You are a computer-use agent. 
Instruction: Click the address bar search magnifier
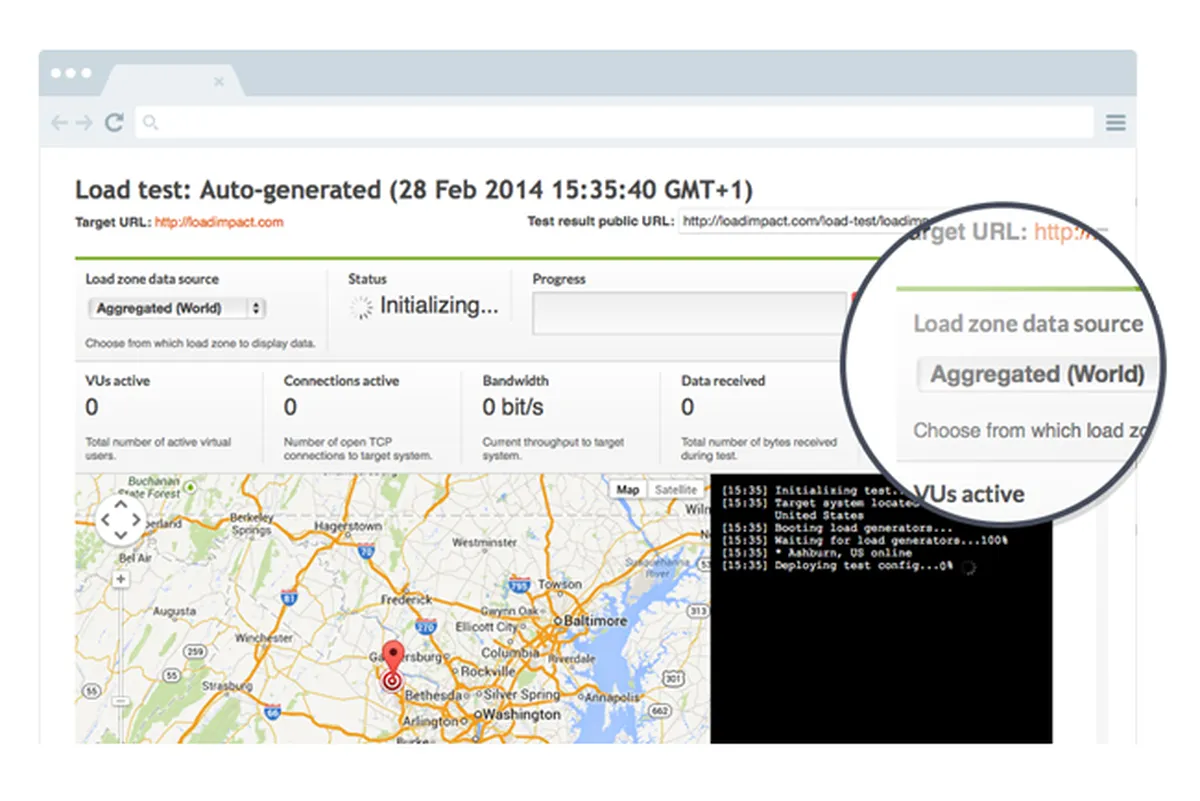pyautogui.click(x=151, y=123)
